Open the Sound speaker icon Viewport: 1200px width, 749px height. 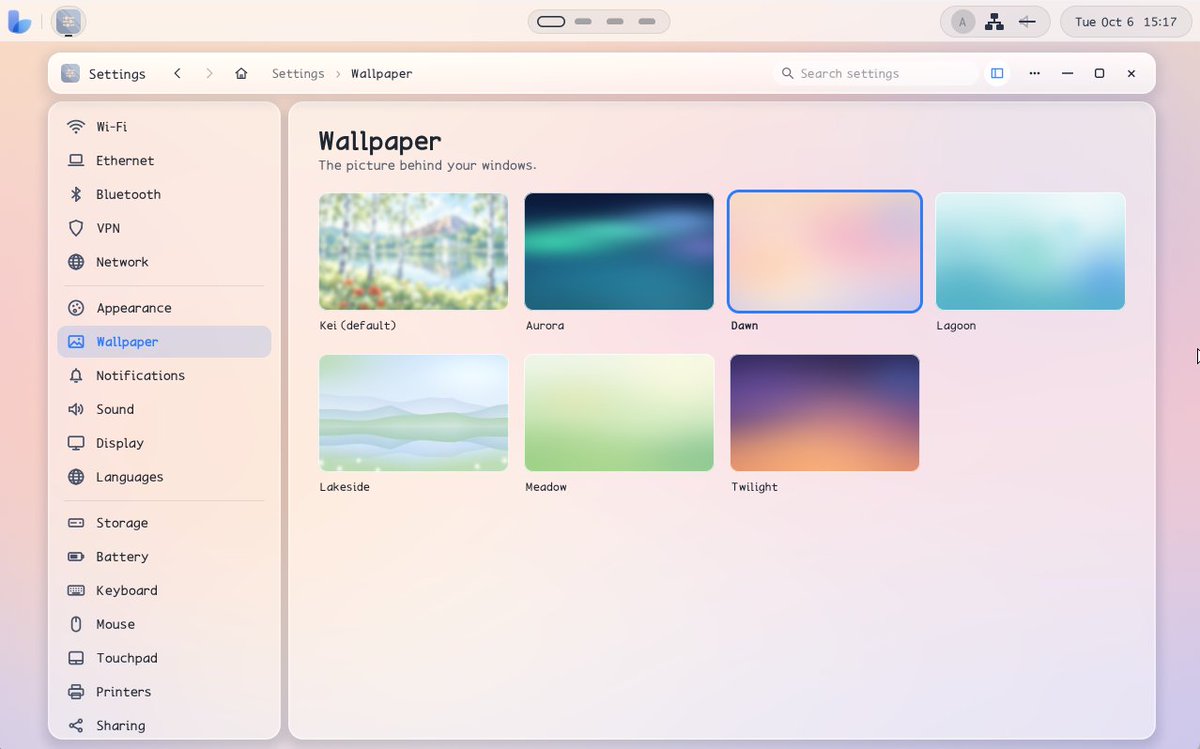pyautogui.click(x=76, y=410)
